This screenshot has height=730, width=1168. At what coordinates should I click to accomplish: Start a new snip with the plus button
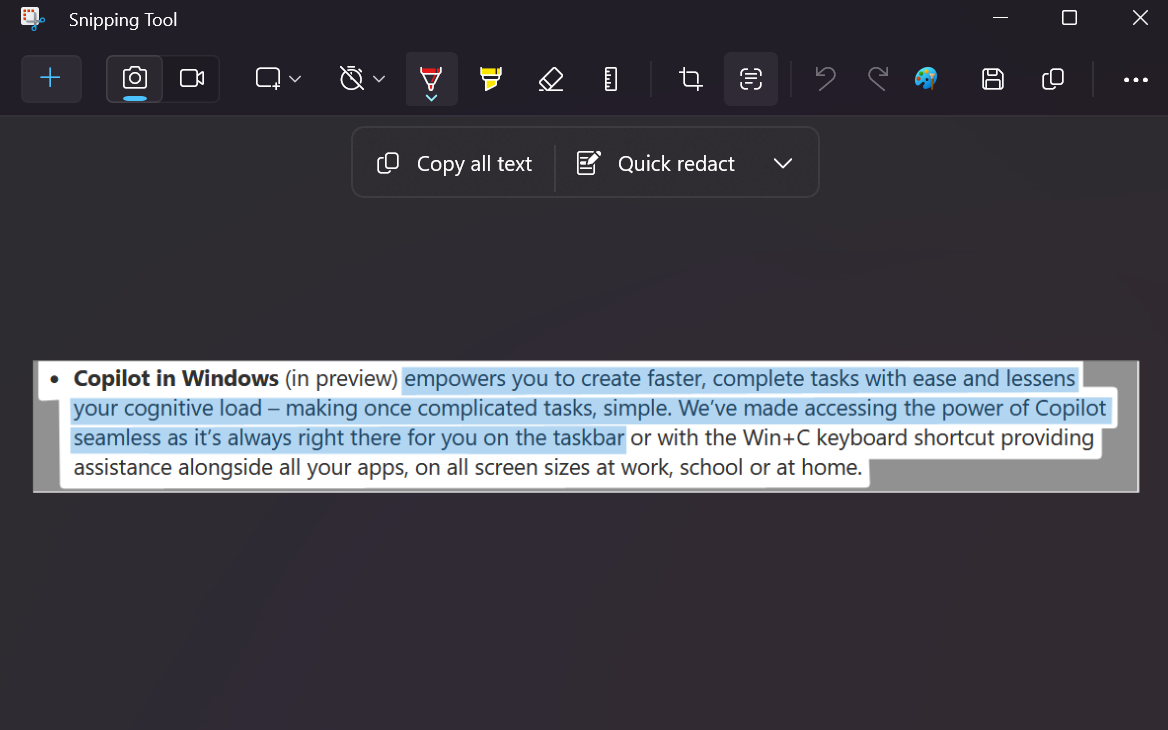pos(51,78)
